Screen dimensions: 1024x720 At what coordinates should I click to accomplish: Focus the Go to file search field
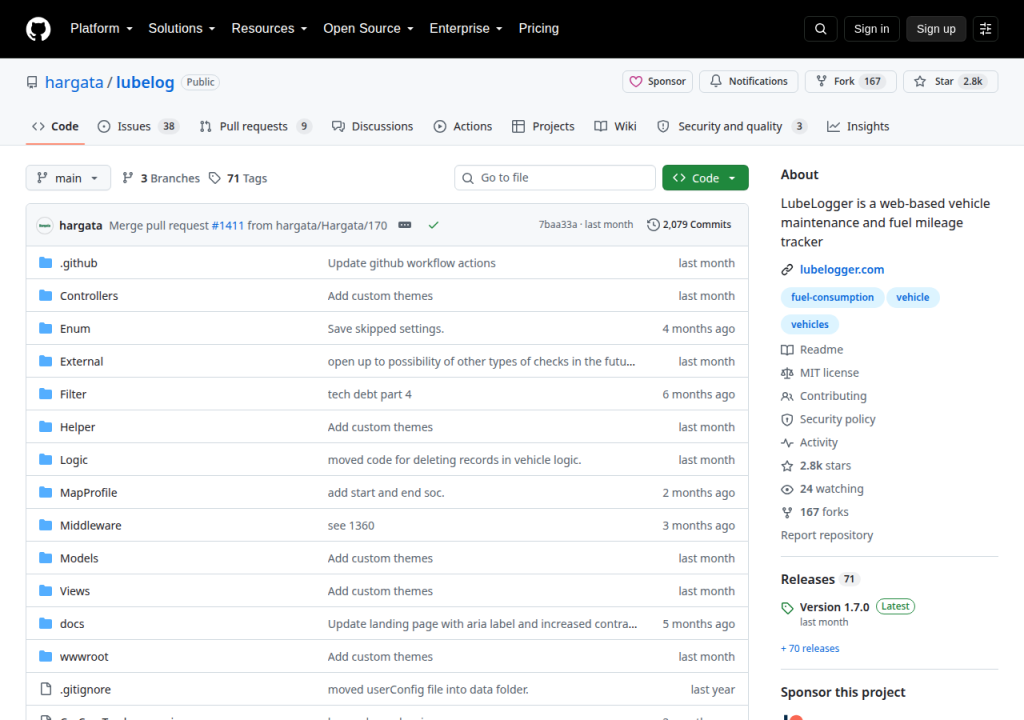[x=554, y=178]
